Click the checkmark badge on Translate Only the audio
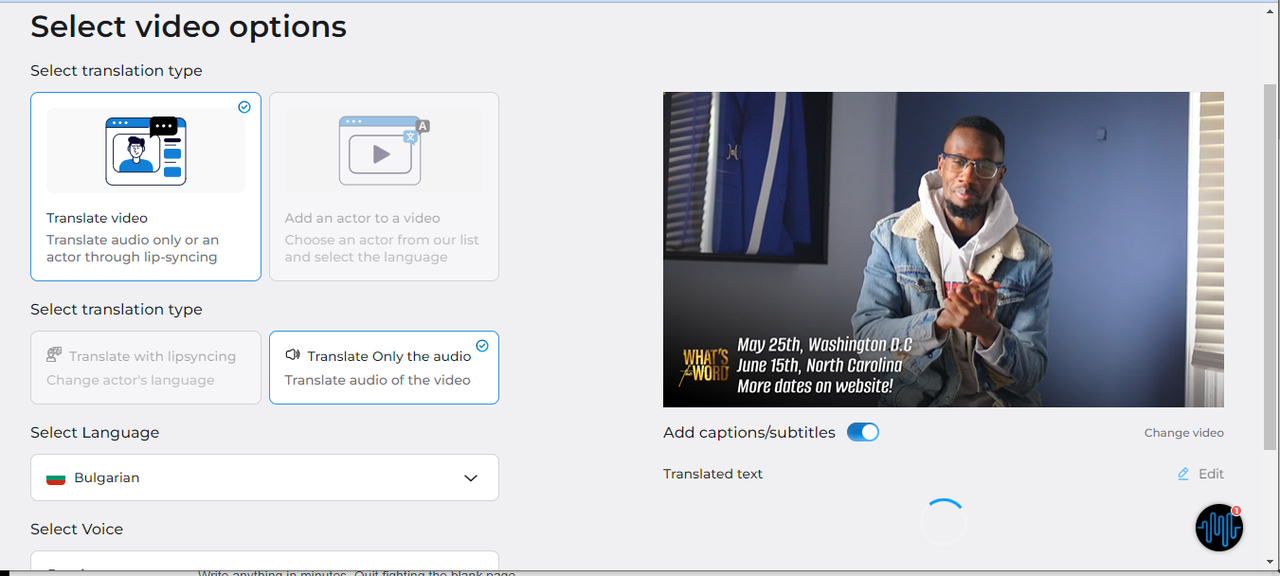Viewport: 1280px width, 576px height. [x=482, y=346]
